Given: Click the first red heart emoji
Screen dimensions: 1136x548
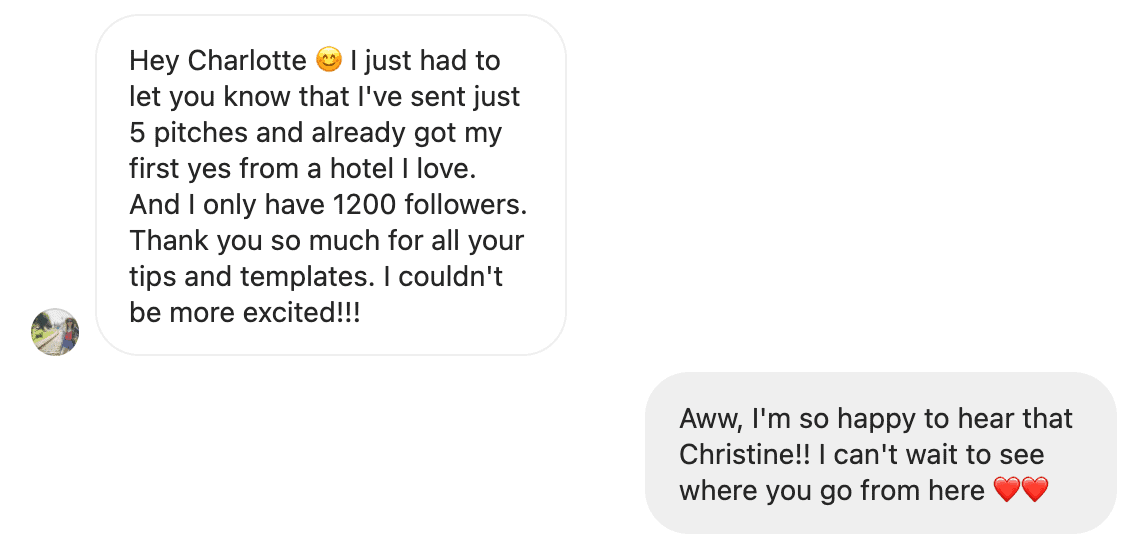Looking at the screenshot, I should coord(1006,490).
